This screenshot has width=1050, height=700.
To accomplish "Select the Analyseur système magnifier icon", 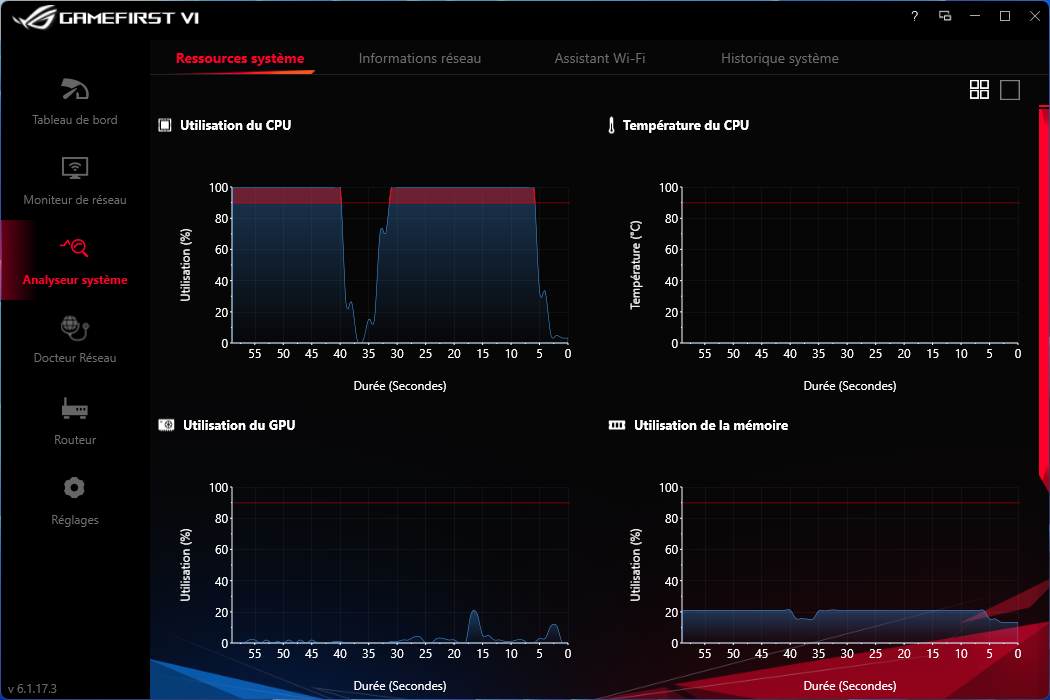I will (x=75, y=247).
